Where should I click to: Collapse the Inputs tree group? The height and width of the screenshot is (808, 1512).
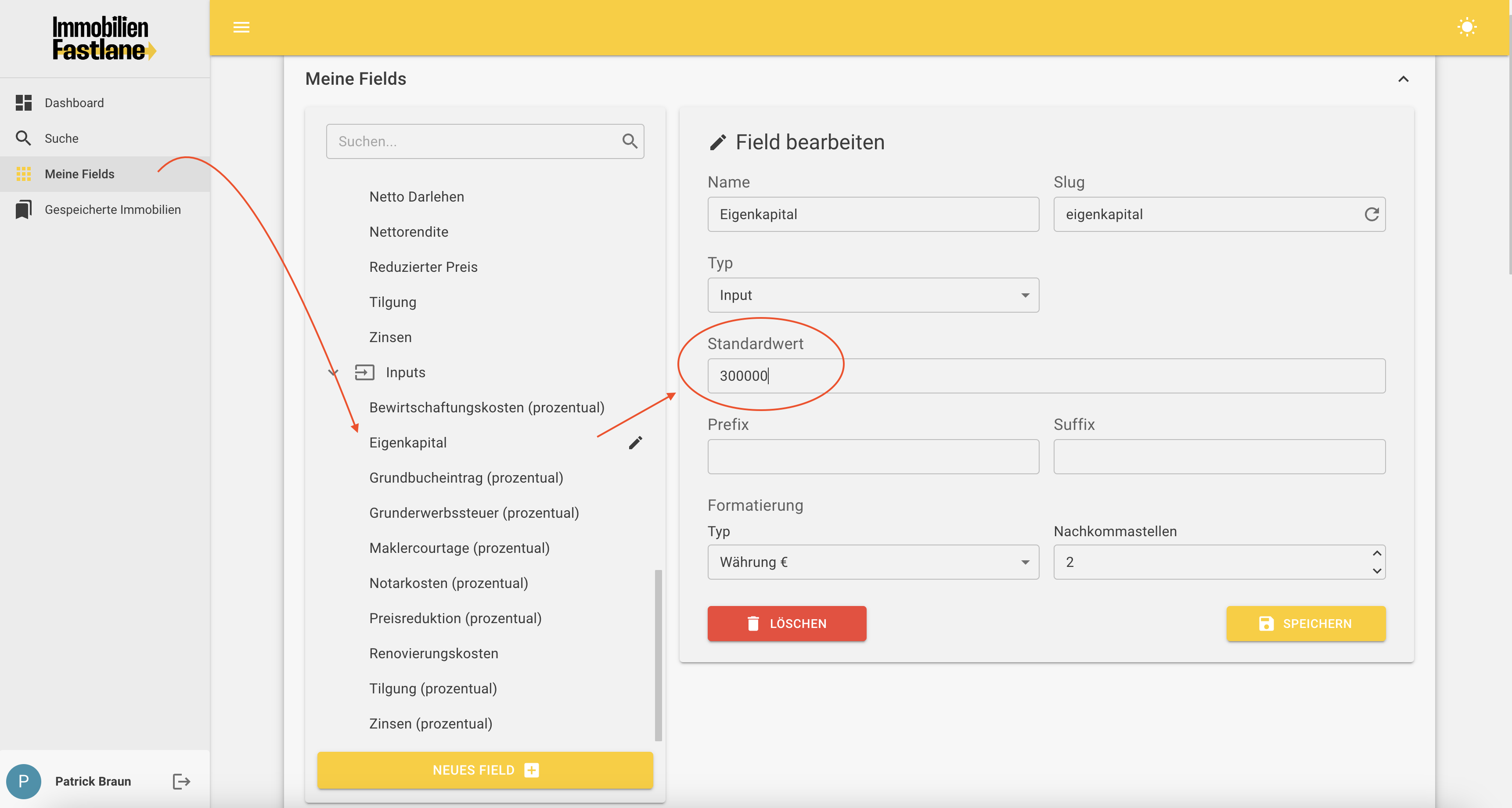tap(333, 372)
